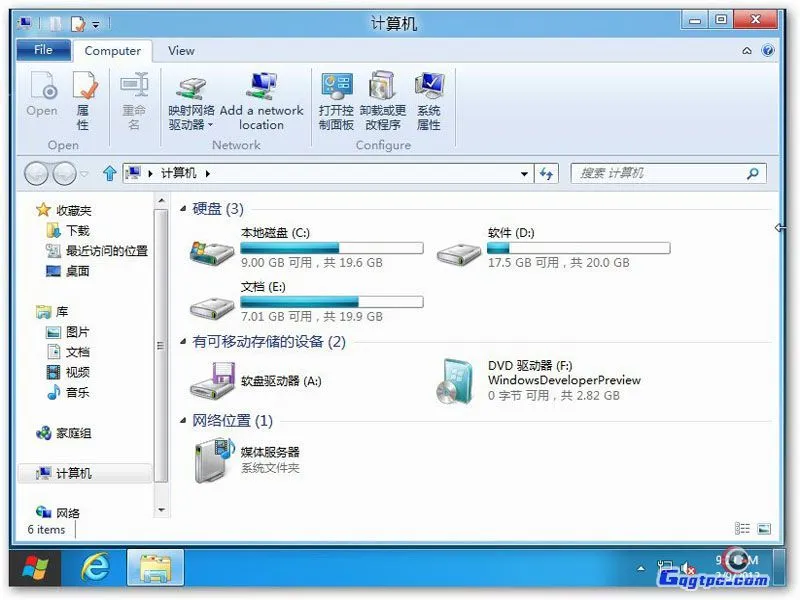Switch to details view in status bar
This screenshot has width=800, height=600.
point(742,527)
